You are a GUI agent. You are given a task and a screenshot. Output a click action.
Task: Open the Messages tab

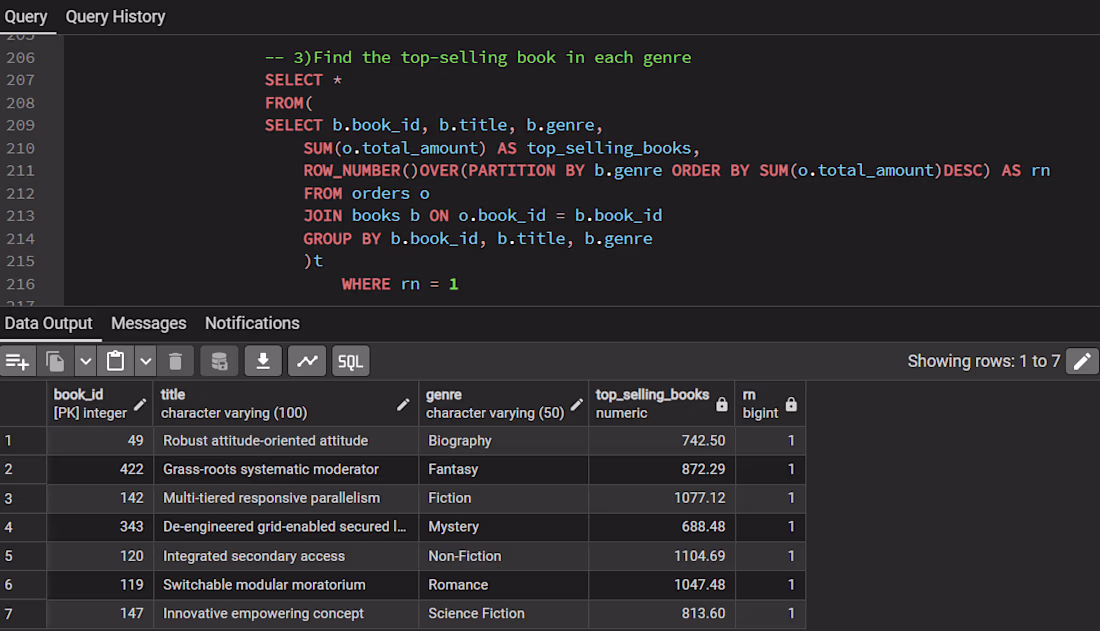click(x=149, y=323)
